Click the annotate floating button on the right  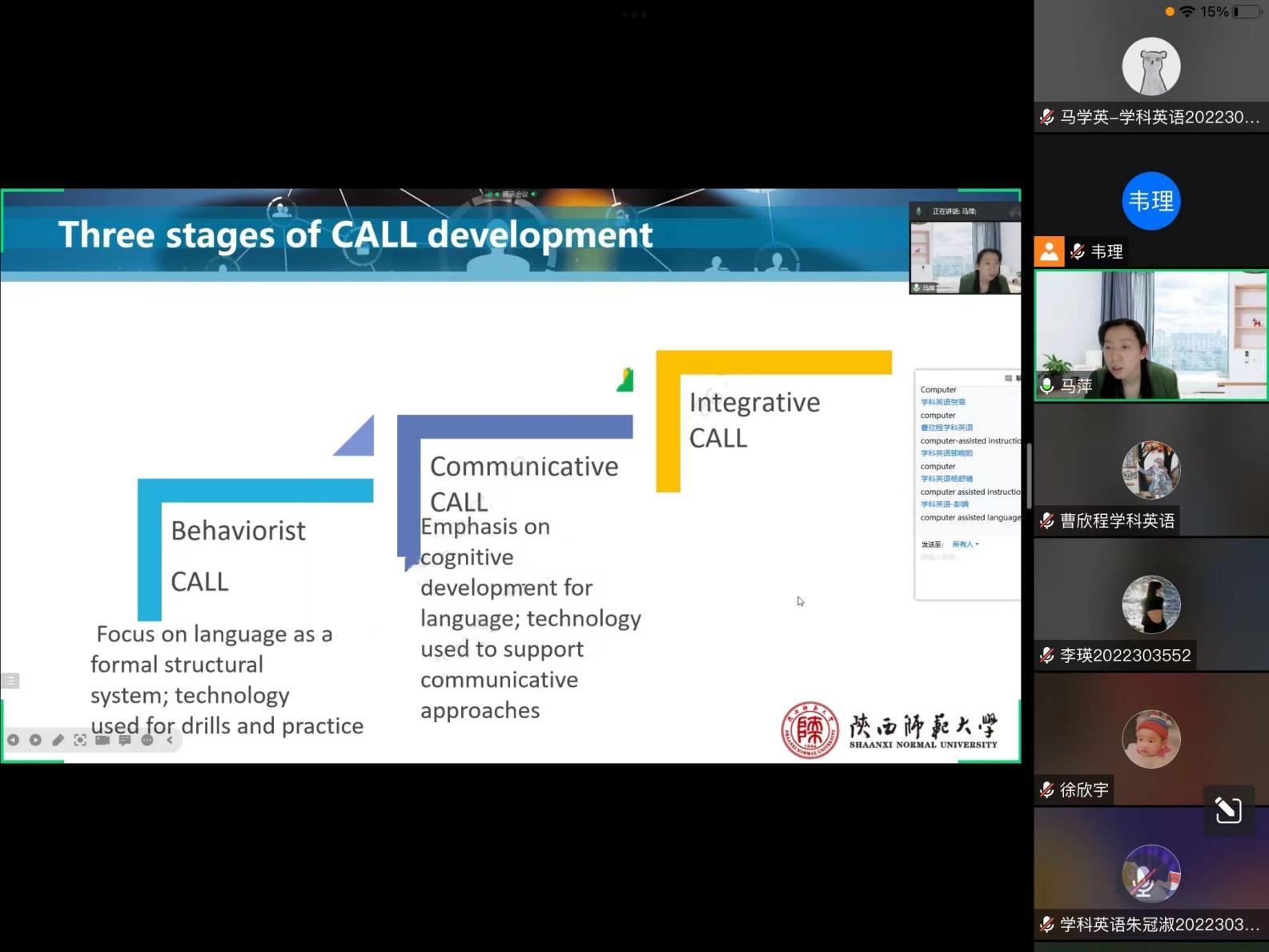click(x=1228, y=809)
